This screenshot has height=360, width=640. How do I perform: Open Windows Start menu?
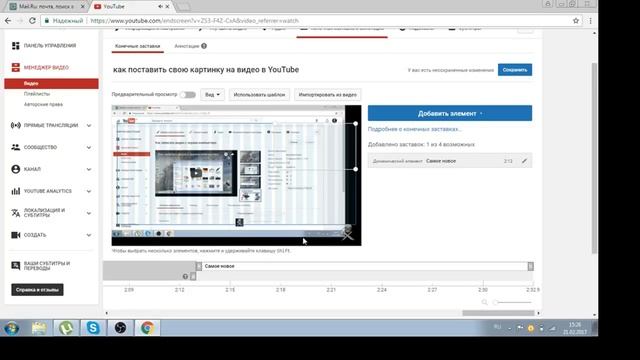(x=11, y=328)
